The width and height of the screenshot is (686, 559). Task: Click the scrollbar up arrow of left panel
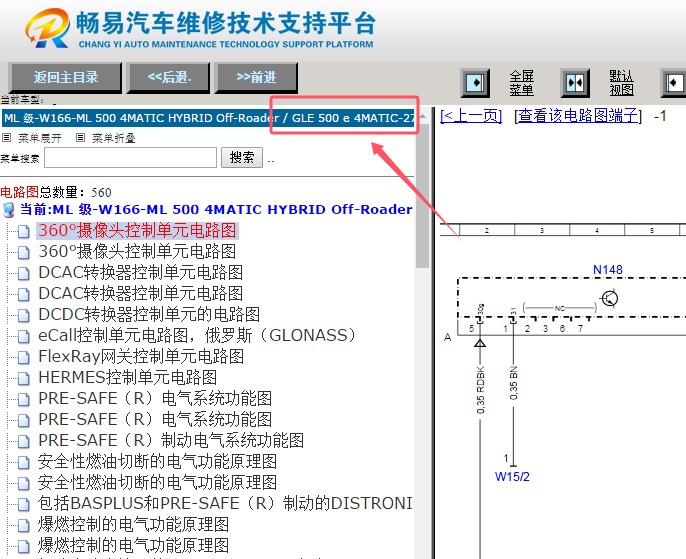(x=423, y=116)
